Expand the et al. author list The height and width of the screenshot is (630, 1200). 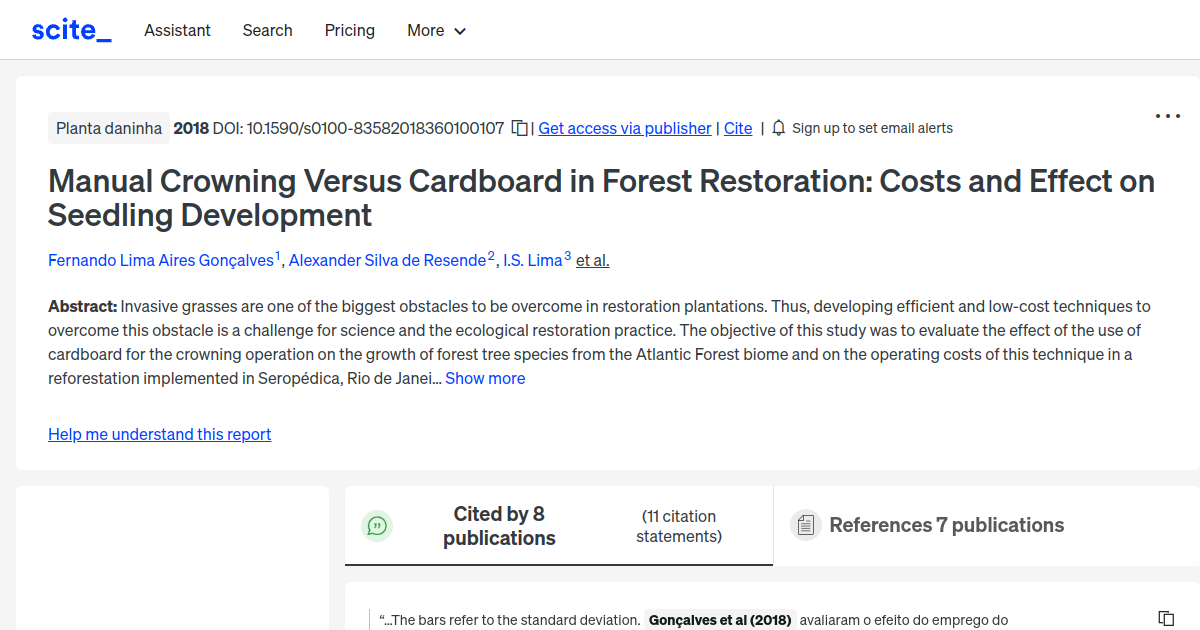pos(592,260)
